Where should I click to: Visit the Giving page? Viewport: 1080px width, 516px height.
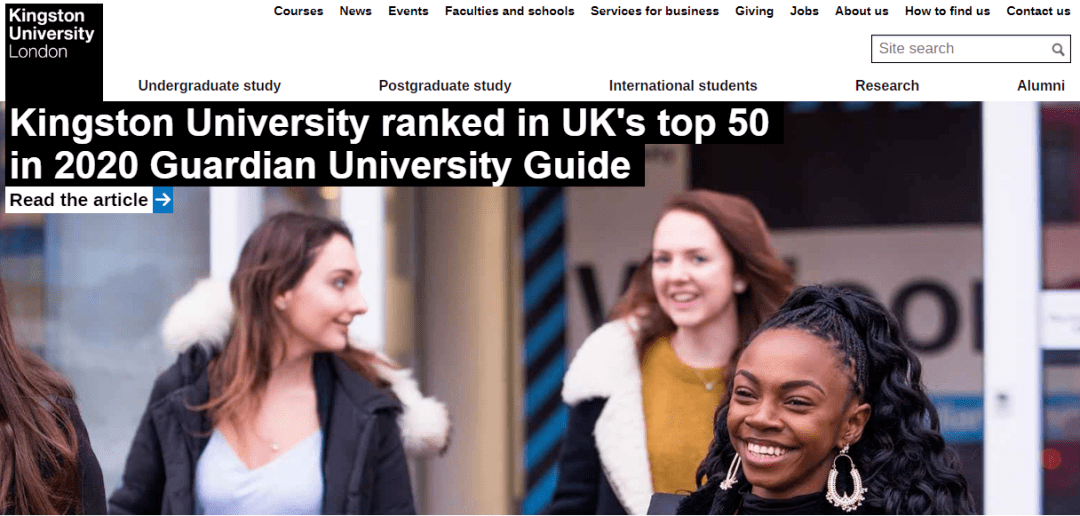[754, 11]
